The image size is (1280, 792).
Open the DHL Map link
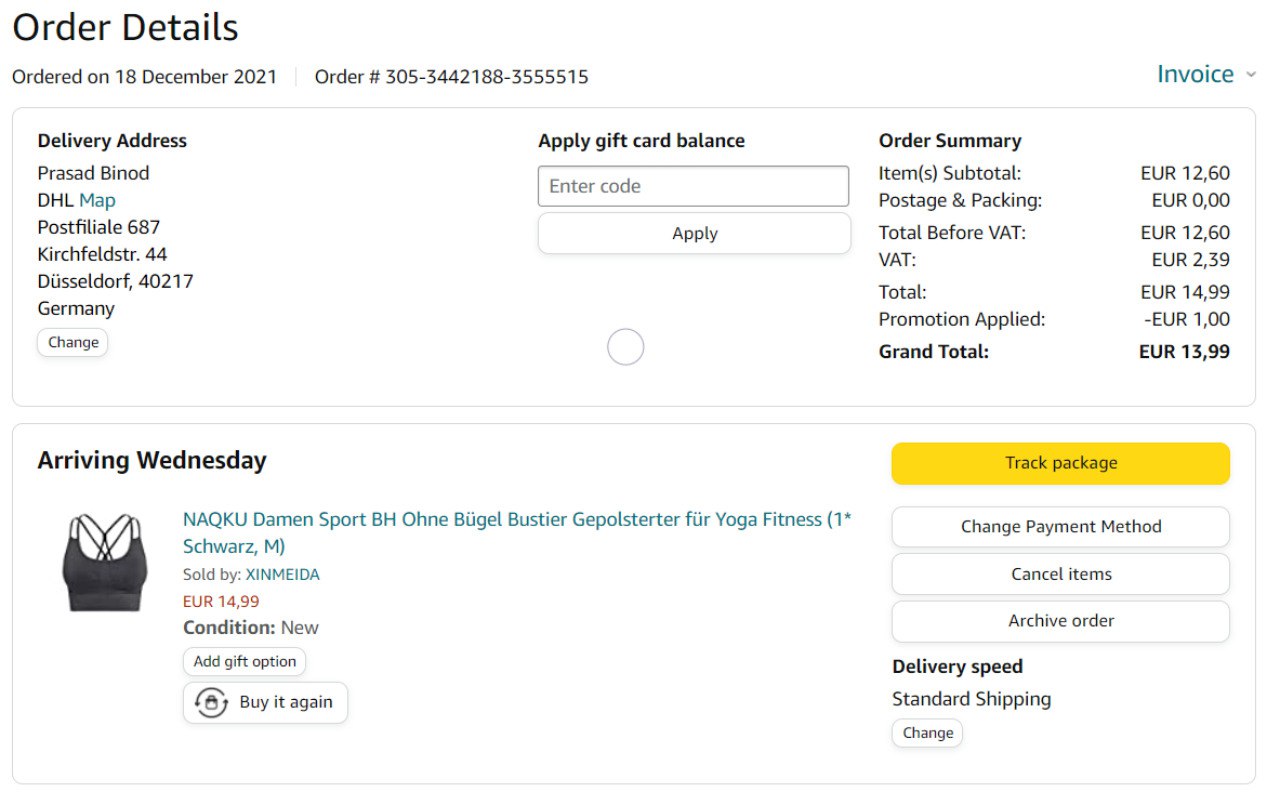[97, 200]
